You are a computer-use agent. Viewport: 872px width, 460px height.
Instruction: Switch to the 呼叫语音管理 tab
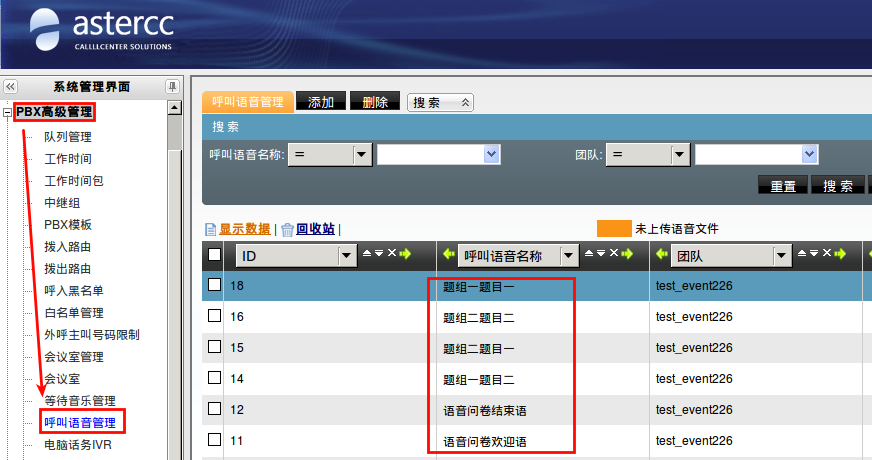(248, 102)
